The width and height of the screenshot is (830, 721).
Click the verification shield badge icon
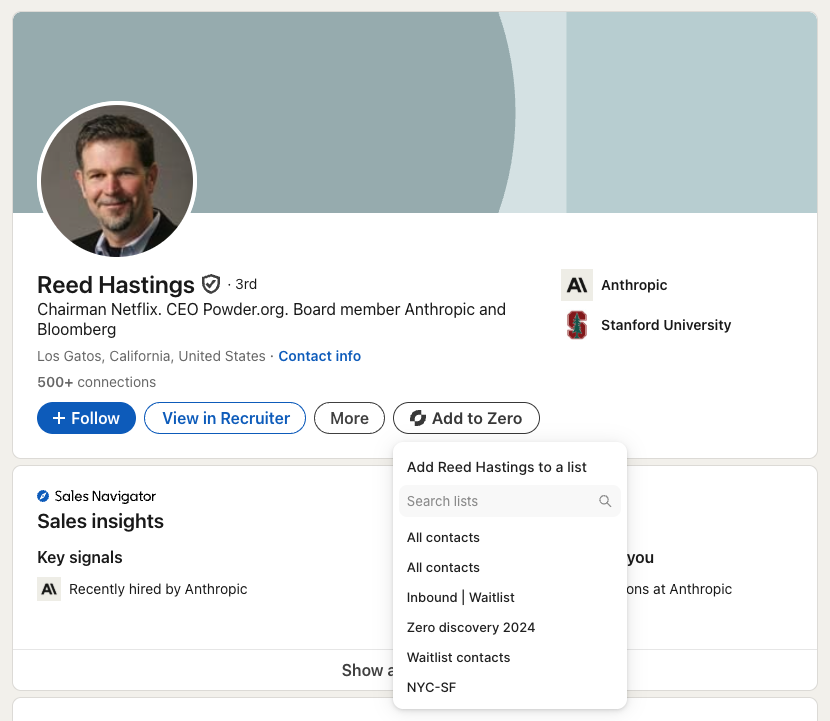211,284
